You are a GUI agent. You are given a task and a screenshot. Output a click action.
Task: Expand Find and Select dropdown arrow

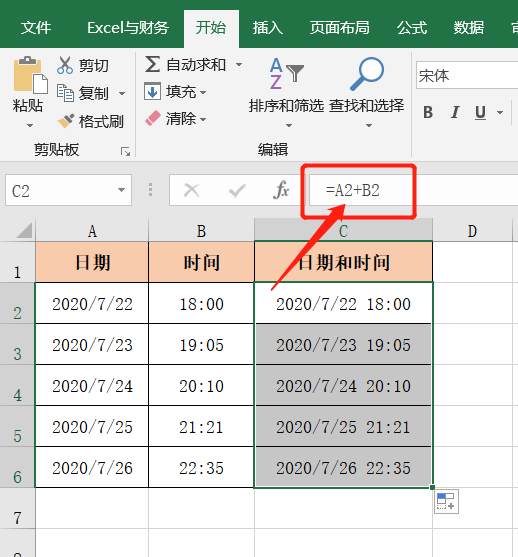click(369, 125)
